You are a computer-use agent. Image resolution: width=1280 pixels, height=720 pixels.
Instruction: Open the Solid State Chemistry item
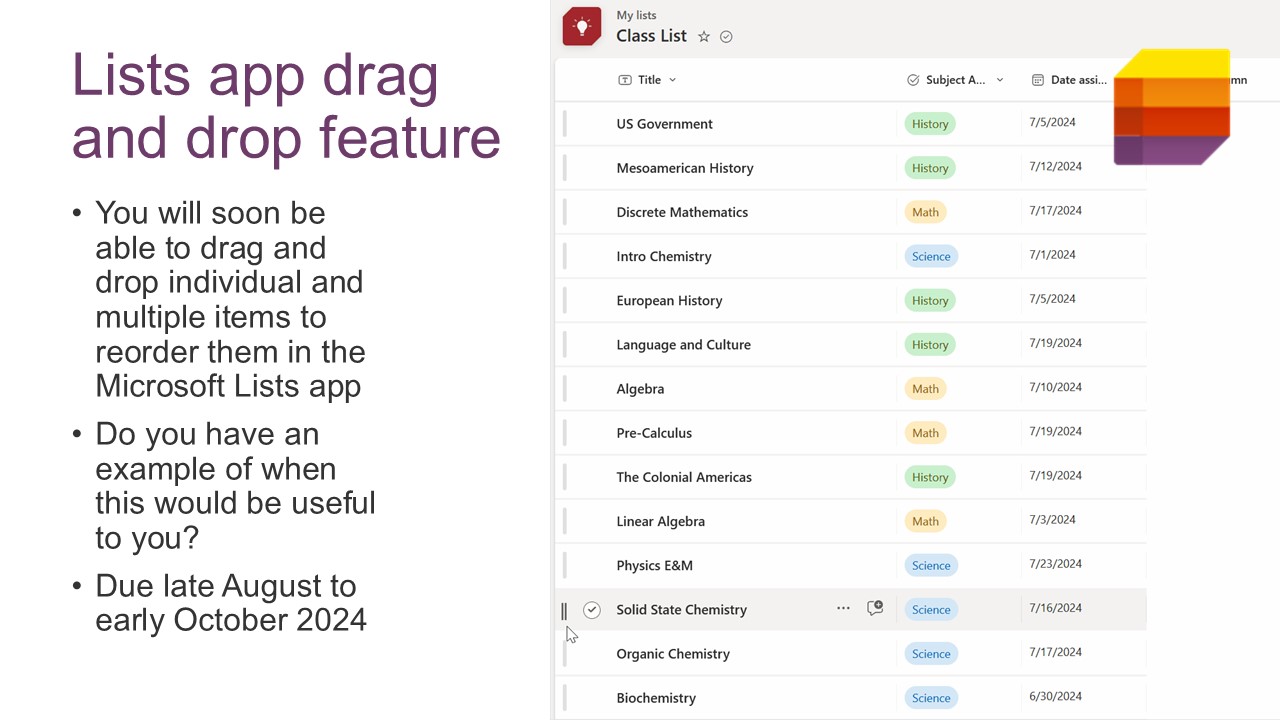click(x=681, y=610)
